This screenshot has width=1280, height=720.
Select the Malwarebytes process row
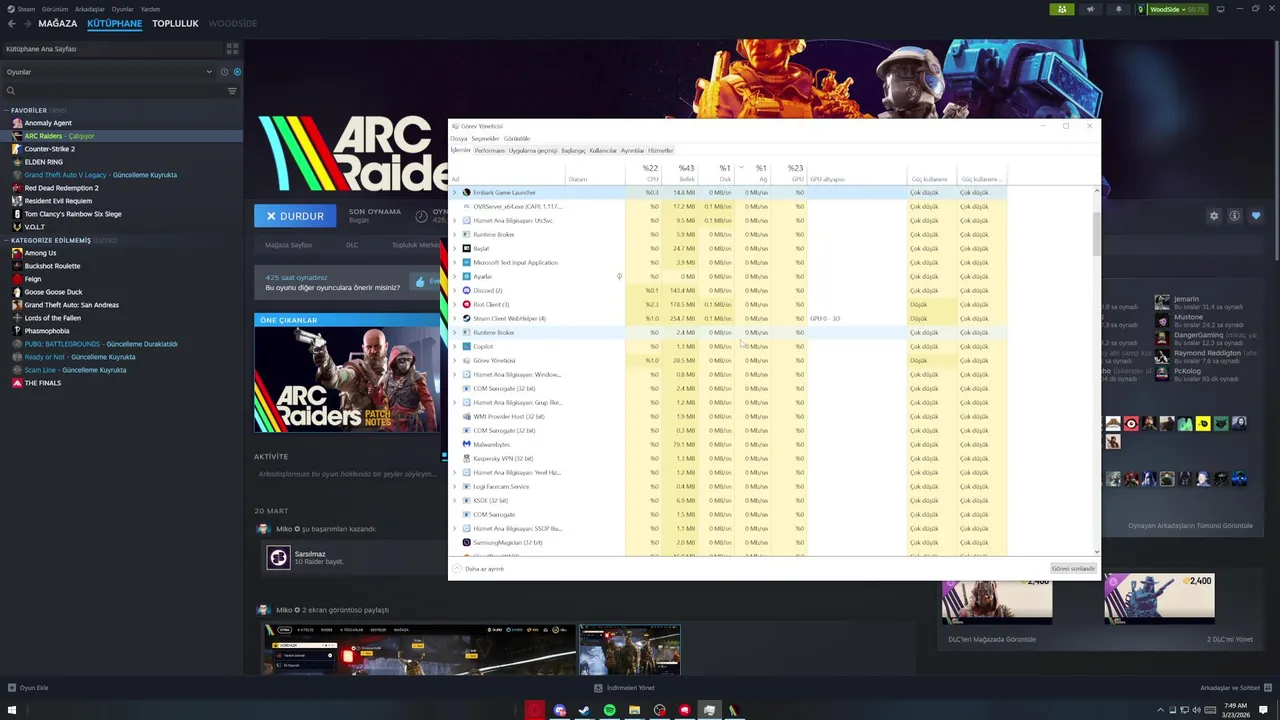728,444
